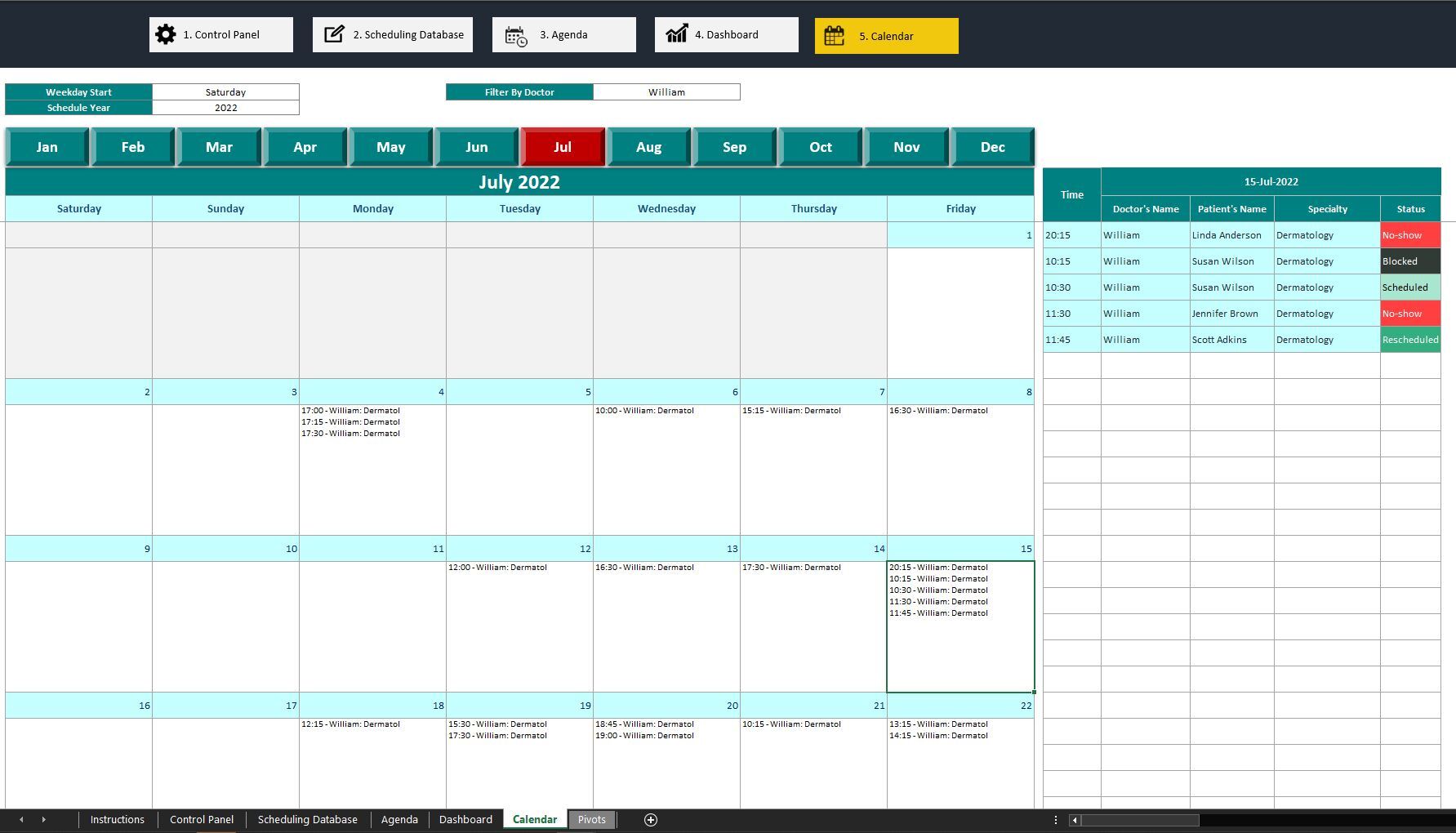
Task: Switch to the Scheduling Database sheet tab
Action: coord(307,819)
